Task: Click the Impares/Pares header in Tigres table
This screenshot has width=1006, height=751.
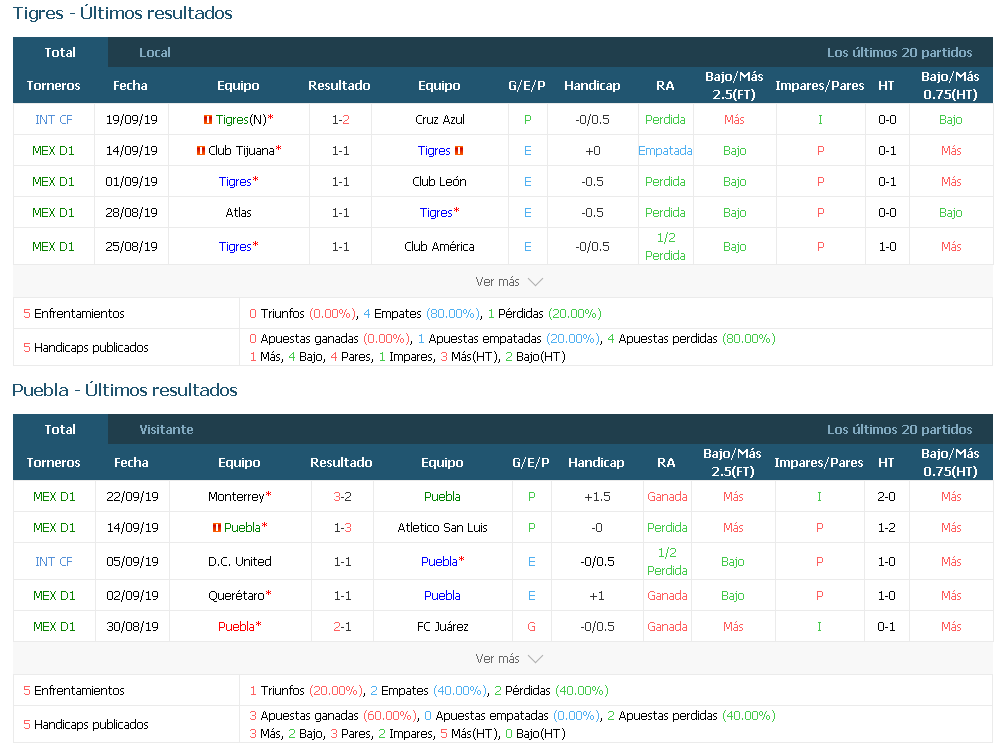Action: [819, 85]
